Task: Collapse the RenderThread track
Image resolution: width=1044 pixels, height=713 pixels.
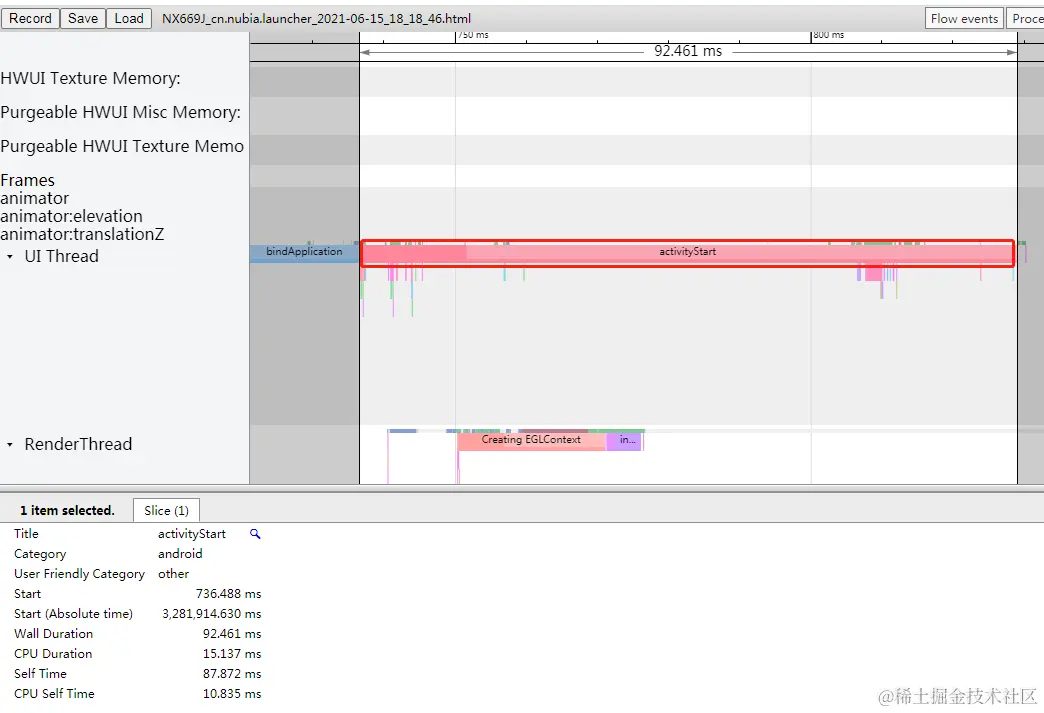Action: pyautogui.click(x=10, y=444)
